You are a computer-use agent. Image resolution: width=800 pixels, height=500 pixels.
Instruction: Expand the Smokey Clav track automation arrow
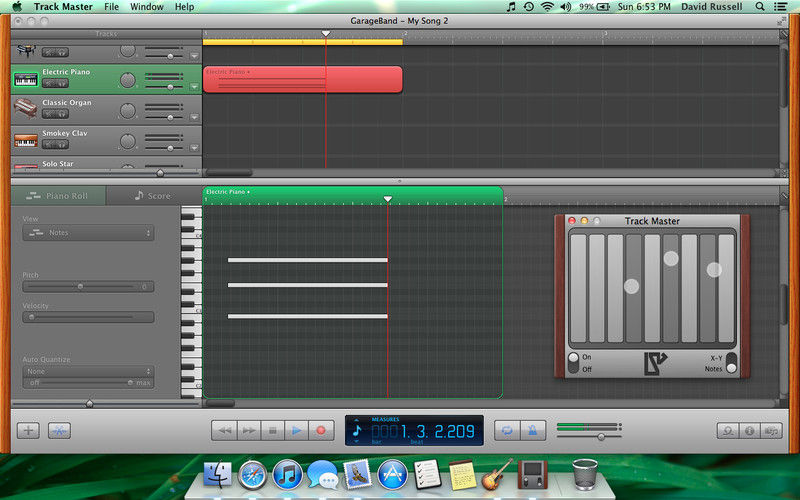click(194, 148)
